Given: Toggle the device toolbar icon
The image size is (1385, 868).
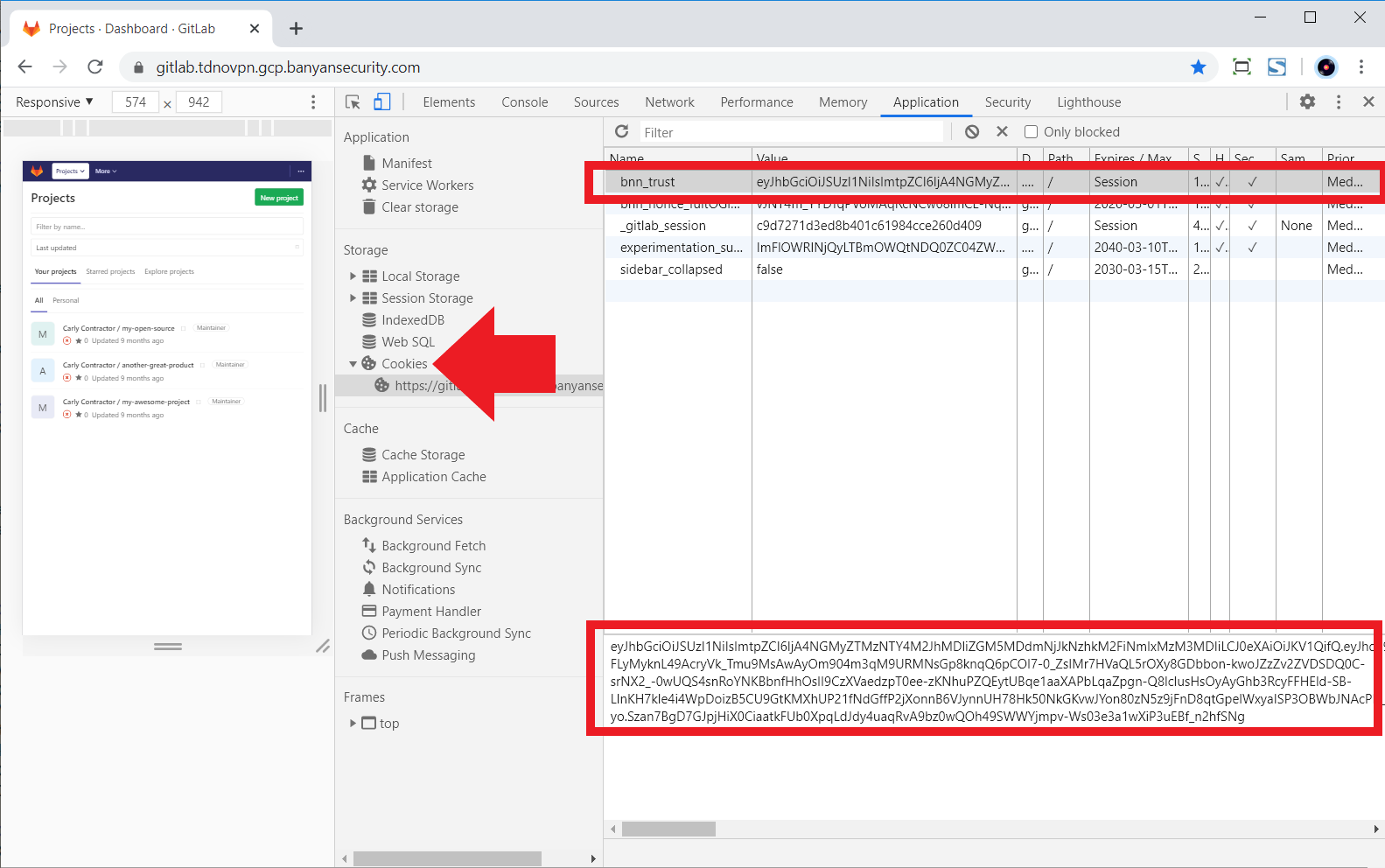Looking at the screenshot, I should pyautogui.click(x=382, y=102).
